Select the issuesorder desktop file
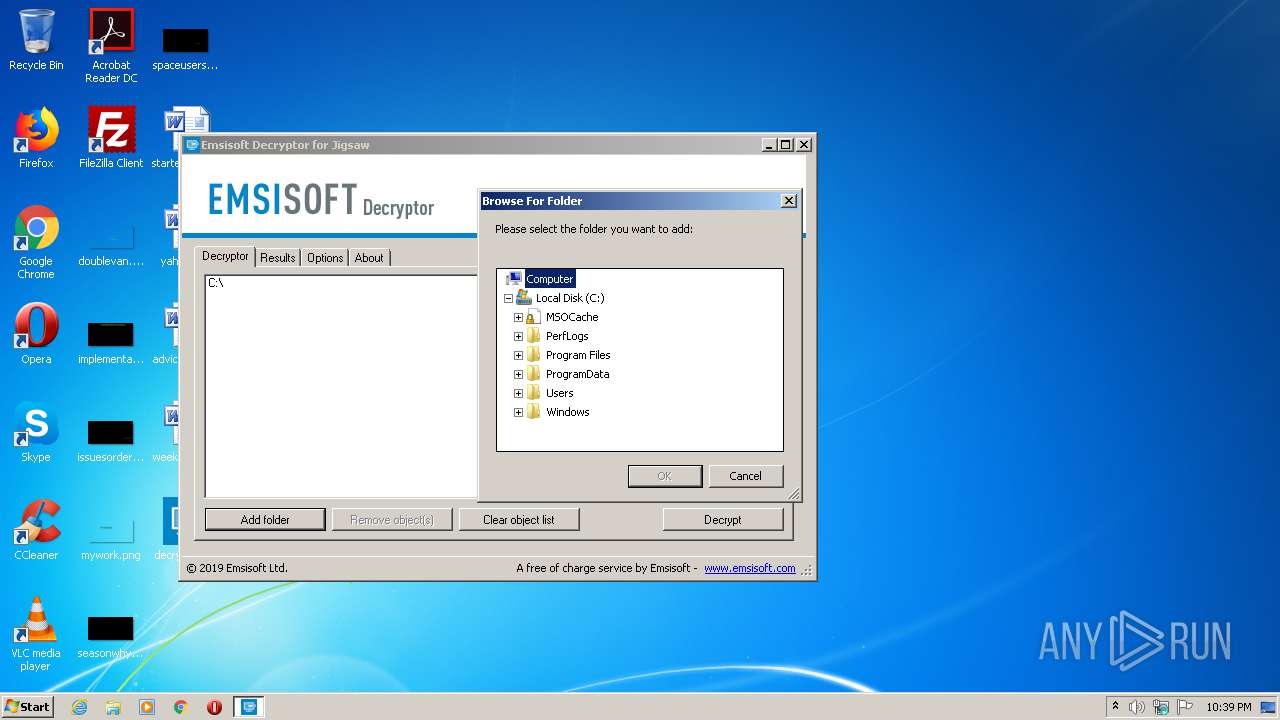Viewport: 1280px width, 720px height. [111, 440]
